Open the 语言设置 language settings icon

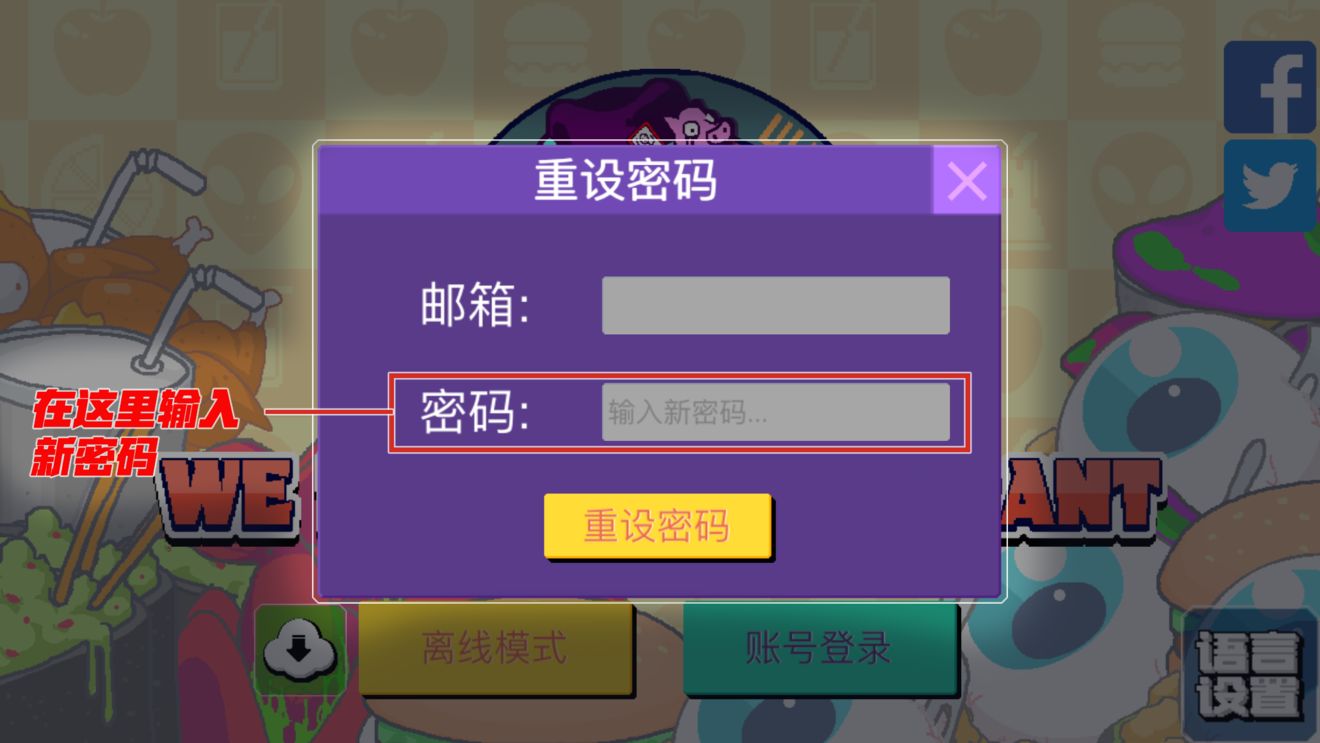1250,673
